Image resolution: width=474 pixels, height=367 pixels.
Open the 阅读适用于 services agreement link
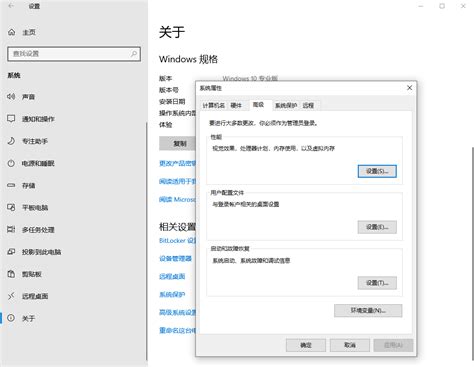[177, 181]
